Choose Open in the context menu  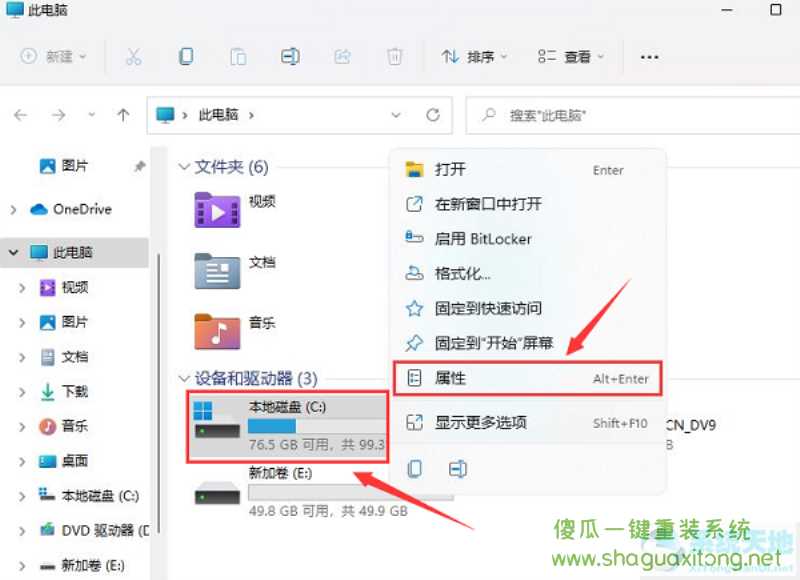tap(529, 169)
